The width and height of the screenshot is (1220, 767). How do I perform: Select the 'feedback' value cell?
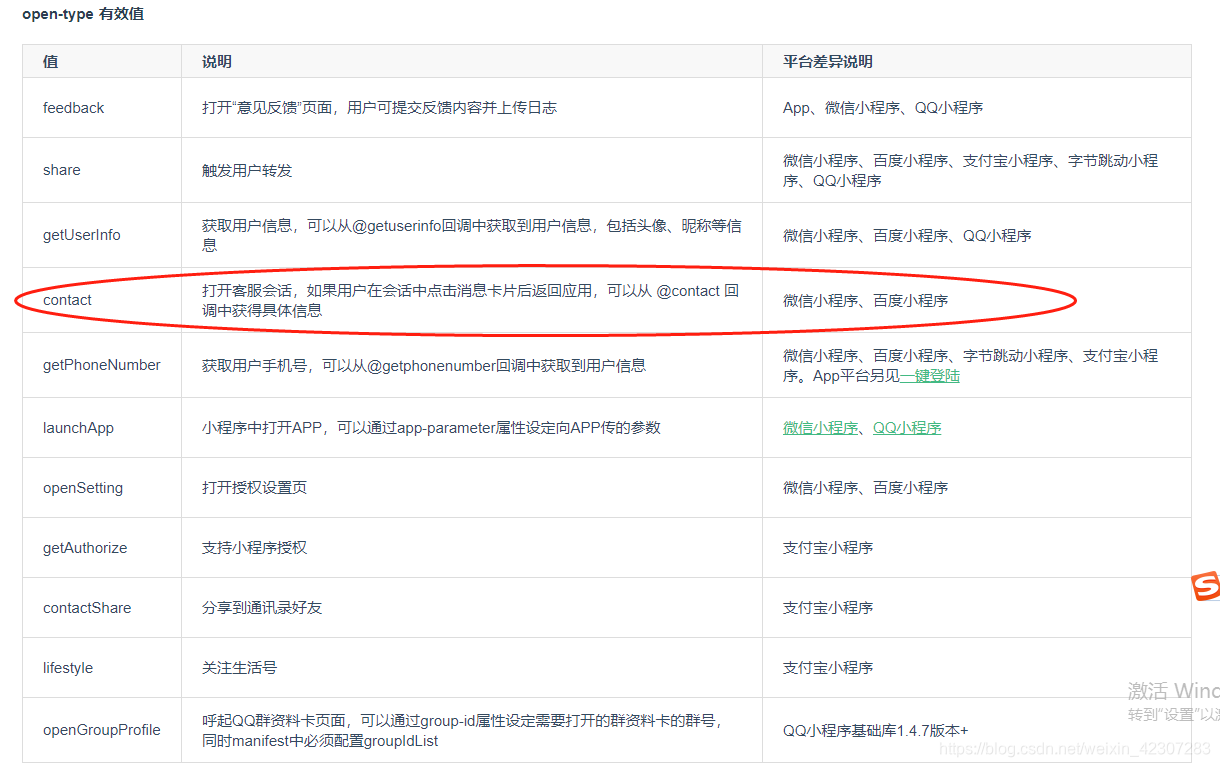click(102, 108)
